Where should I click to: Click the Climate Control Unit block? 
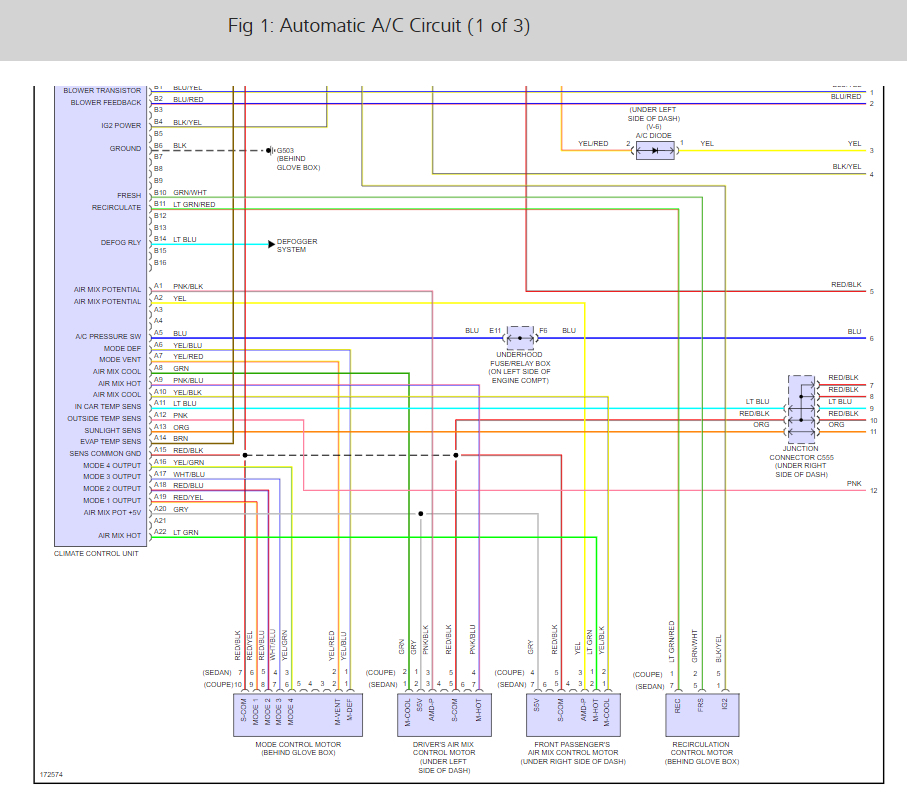click(x=101, y=315)
